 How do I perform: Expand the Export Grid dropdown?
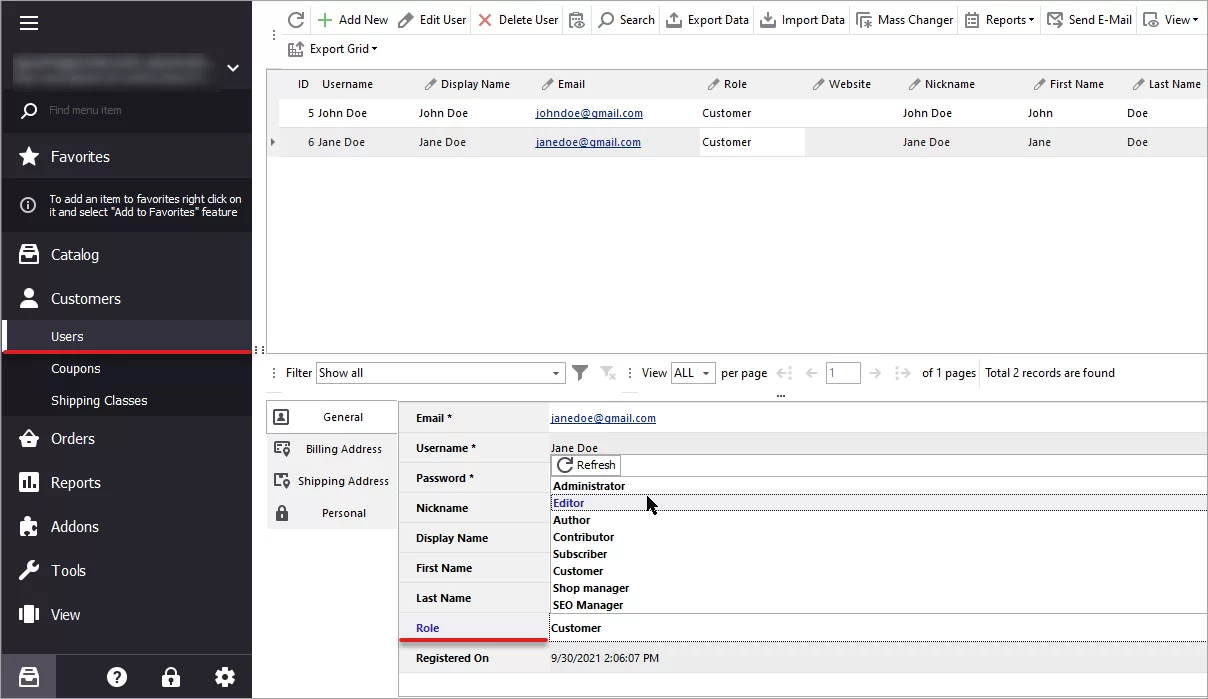333,48
